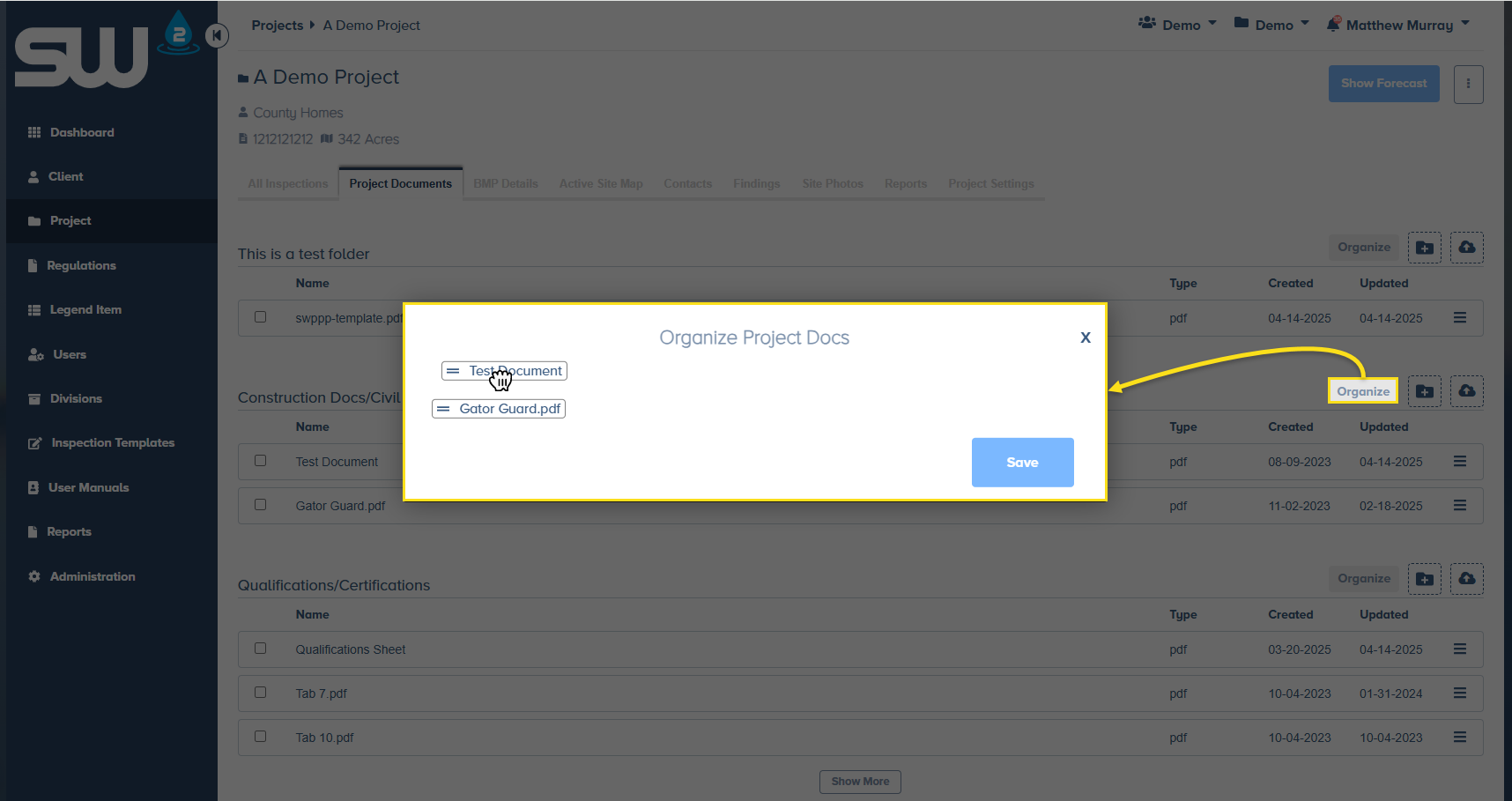Screen dimensions: 1512x801
Task: Open the notifications bell icon
Action: click(1334, 25)
